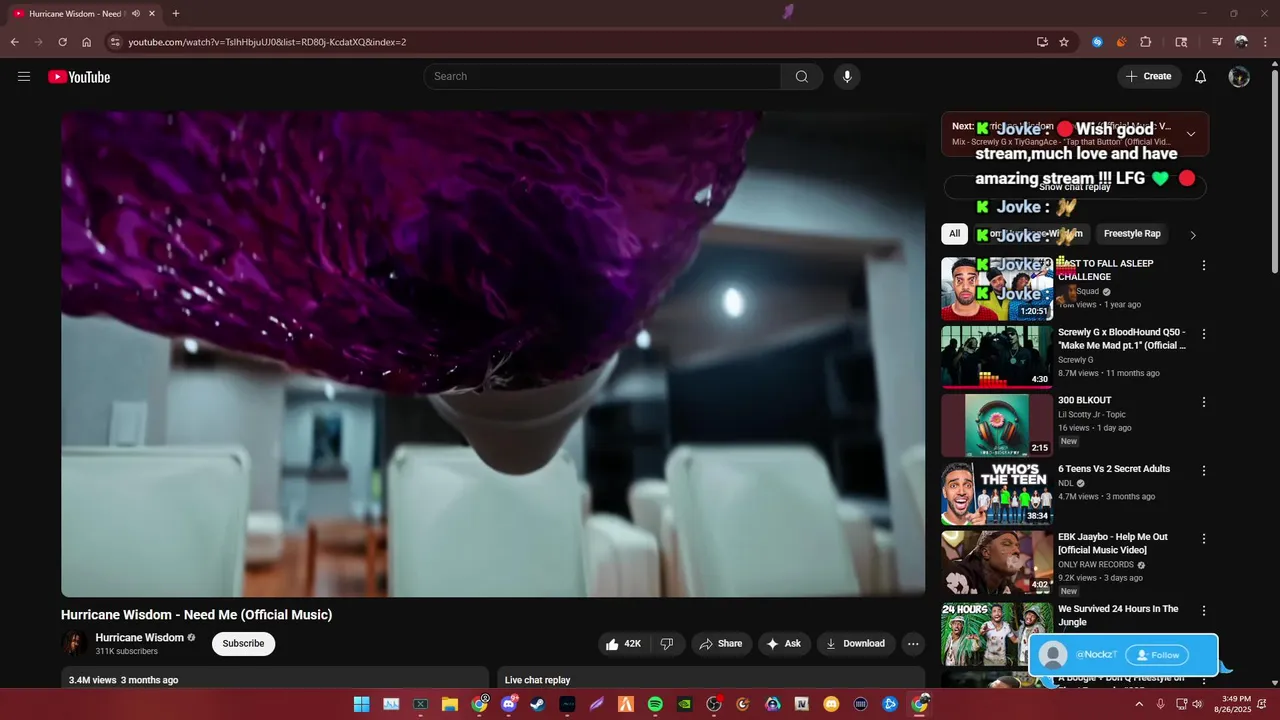
Task: Open File Explorer from the taskbar
Action: 450,704
